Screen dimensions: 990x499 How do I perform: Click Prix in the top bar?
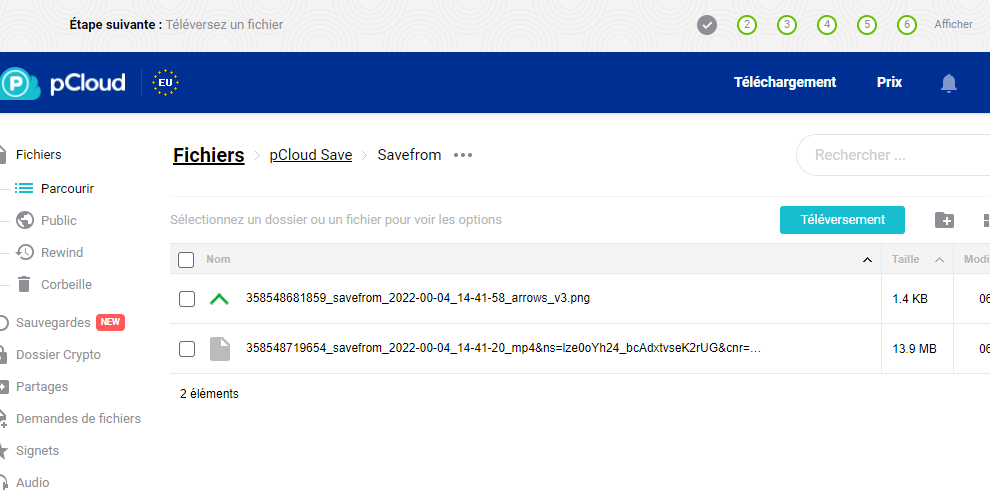(x=889, y=82)
